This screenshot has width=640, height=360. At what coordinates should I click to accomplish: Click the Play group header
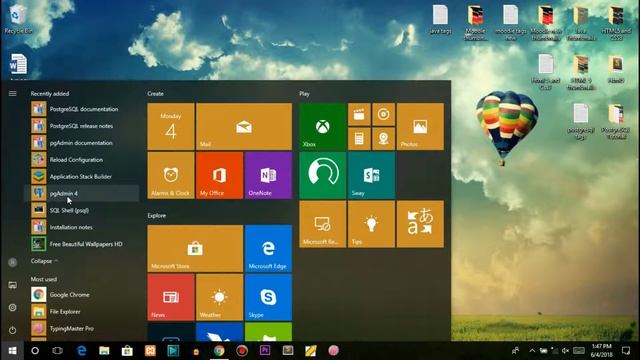304,93
